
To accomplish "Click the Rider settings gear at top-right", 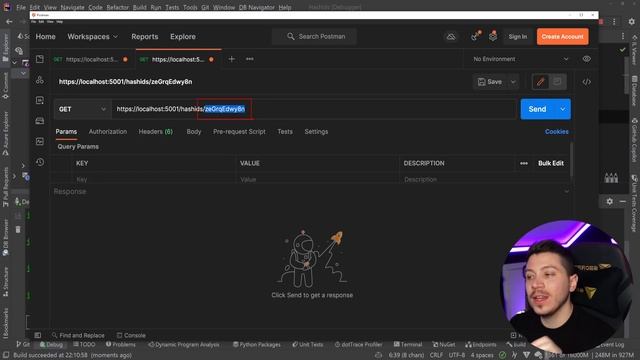I will (x=631, y=21).
